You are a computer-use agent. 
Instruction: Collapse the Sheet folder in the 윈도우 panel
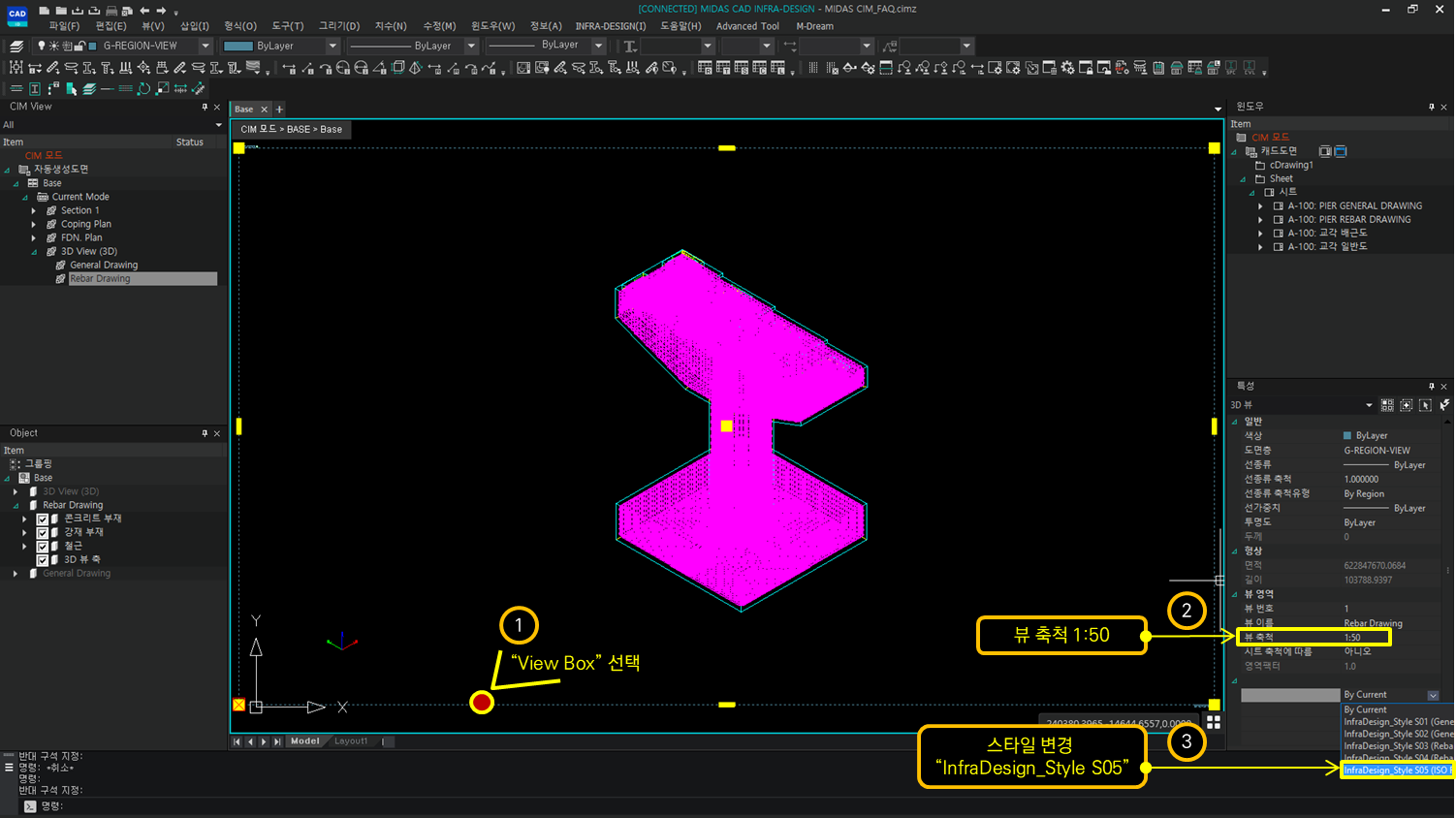[x=1243, y=179]
